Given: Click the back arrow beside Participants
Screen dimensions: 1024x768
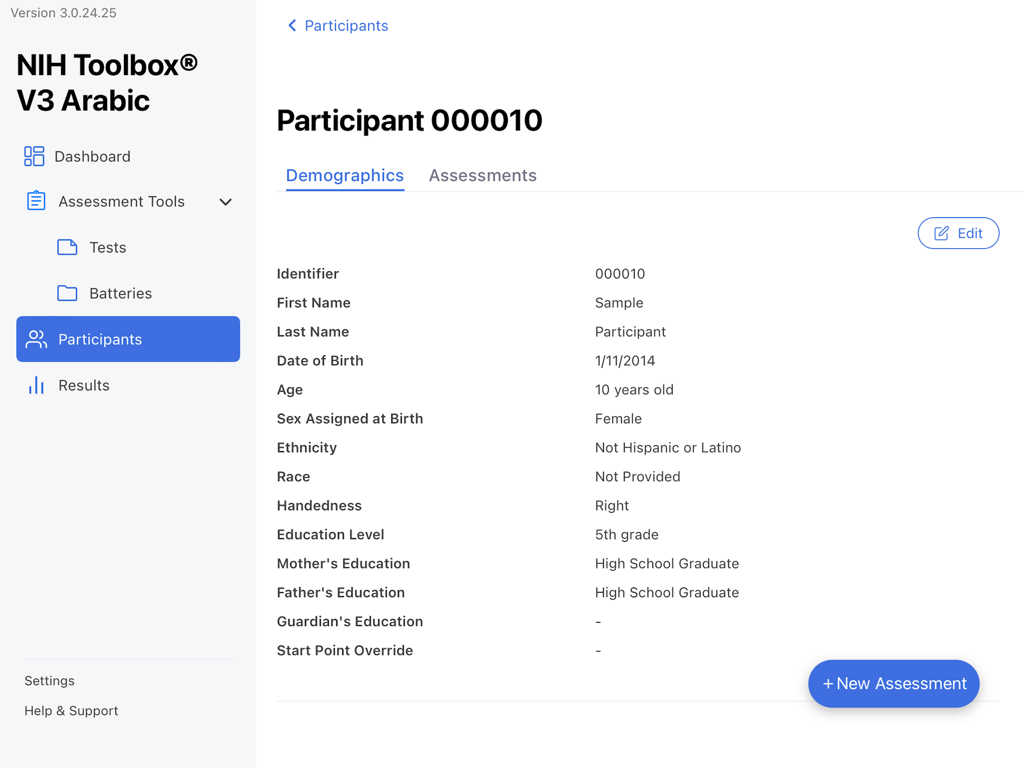Looking at the screenshot, I should tap(291, 25).
